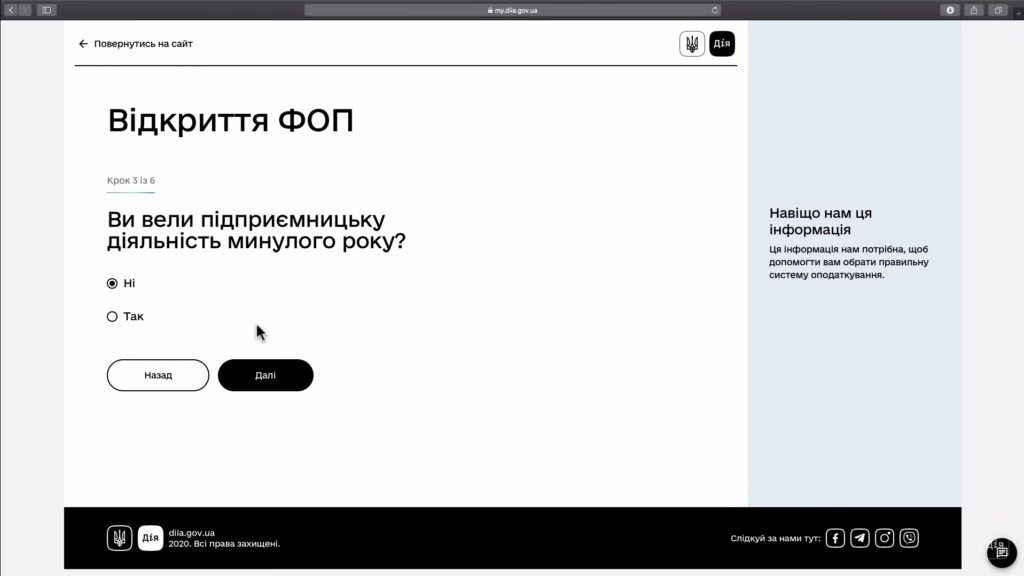Select the "Ні" radio option

112,283
